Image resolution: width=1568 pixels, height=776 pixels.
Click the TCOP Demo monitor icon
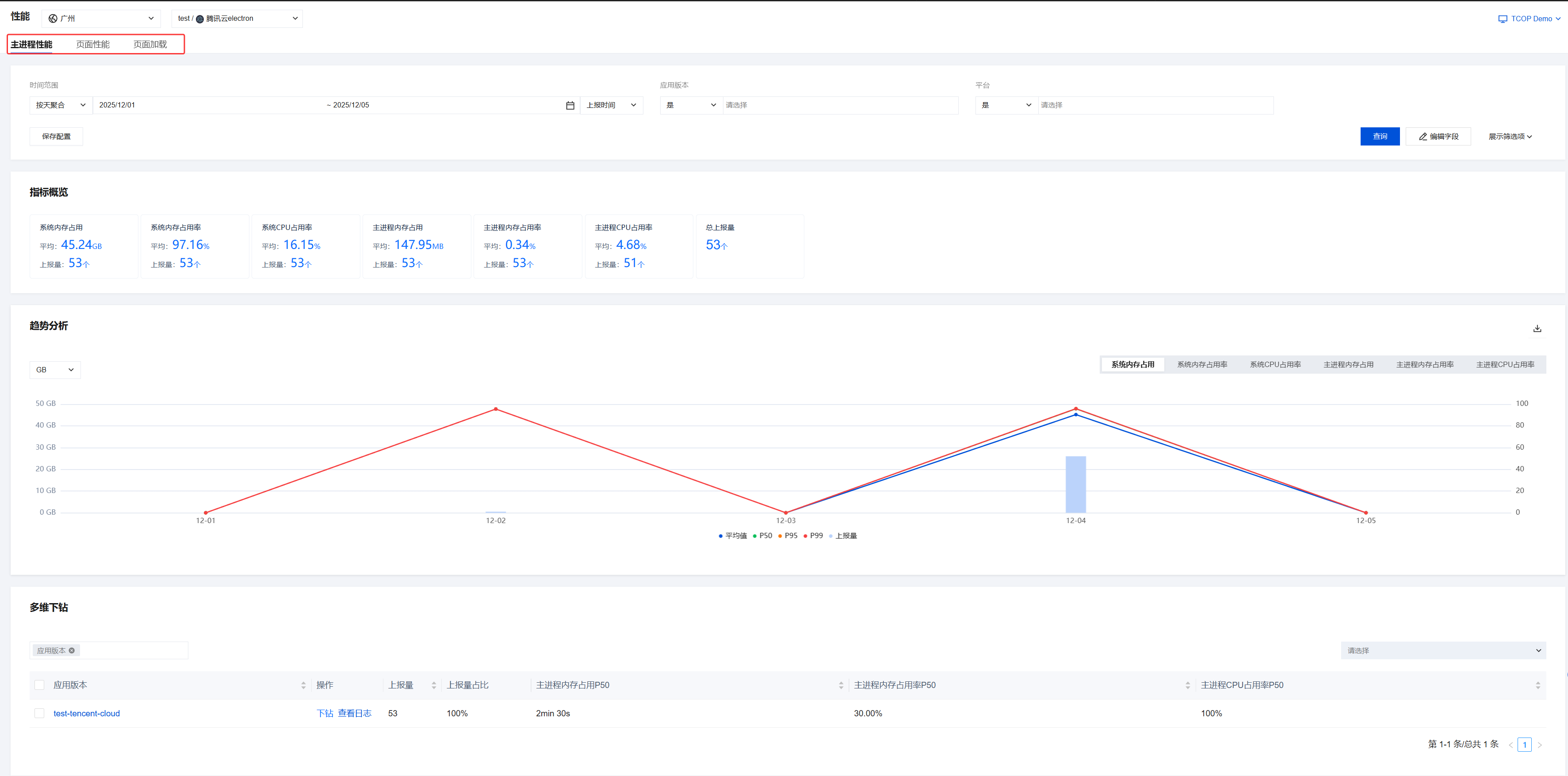tap(1502, 19)
